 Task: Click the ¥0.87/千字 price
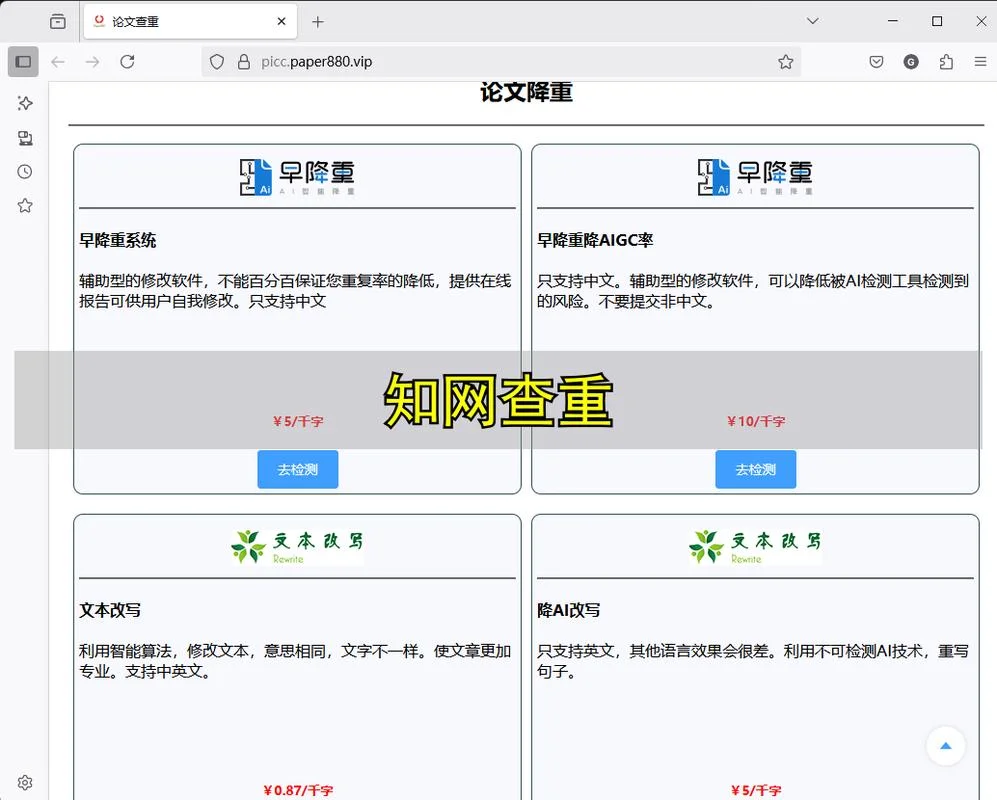[298, 790]
